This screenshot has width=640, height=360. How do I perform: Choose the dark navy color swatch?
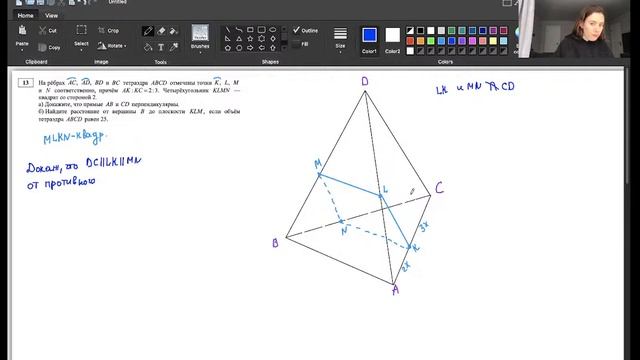point(483,31)
